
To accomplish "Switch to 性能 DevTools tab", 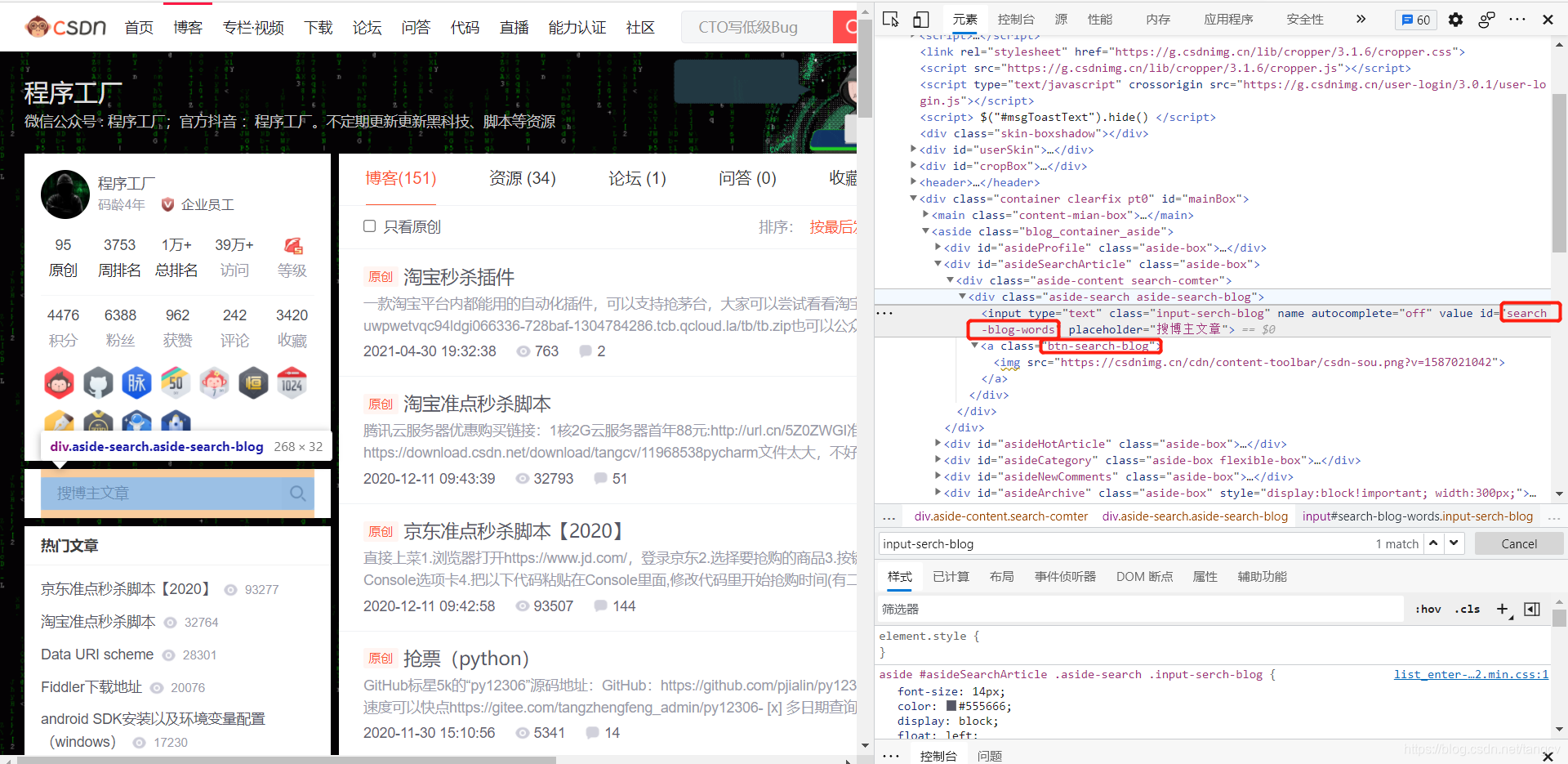I will click(1100, 20).
